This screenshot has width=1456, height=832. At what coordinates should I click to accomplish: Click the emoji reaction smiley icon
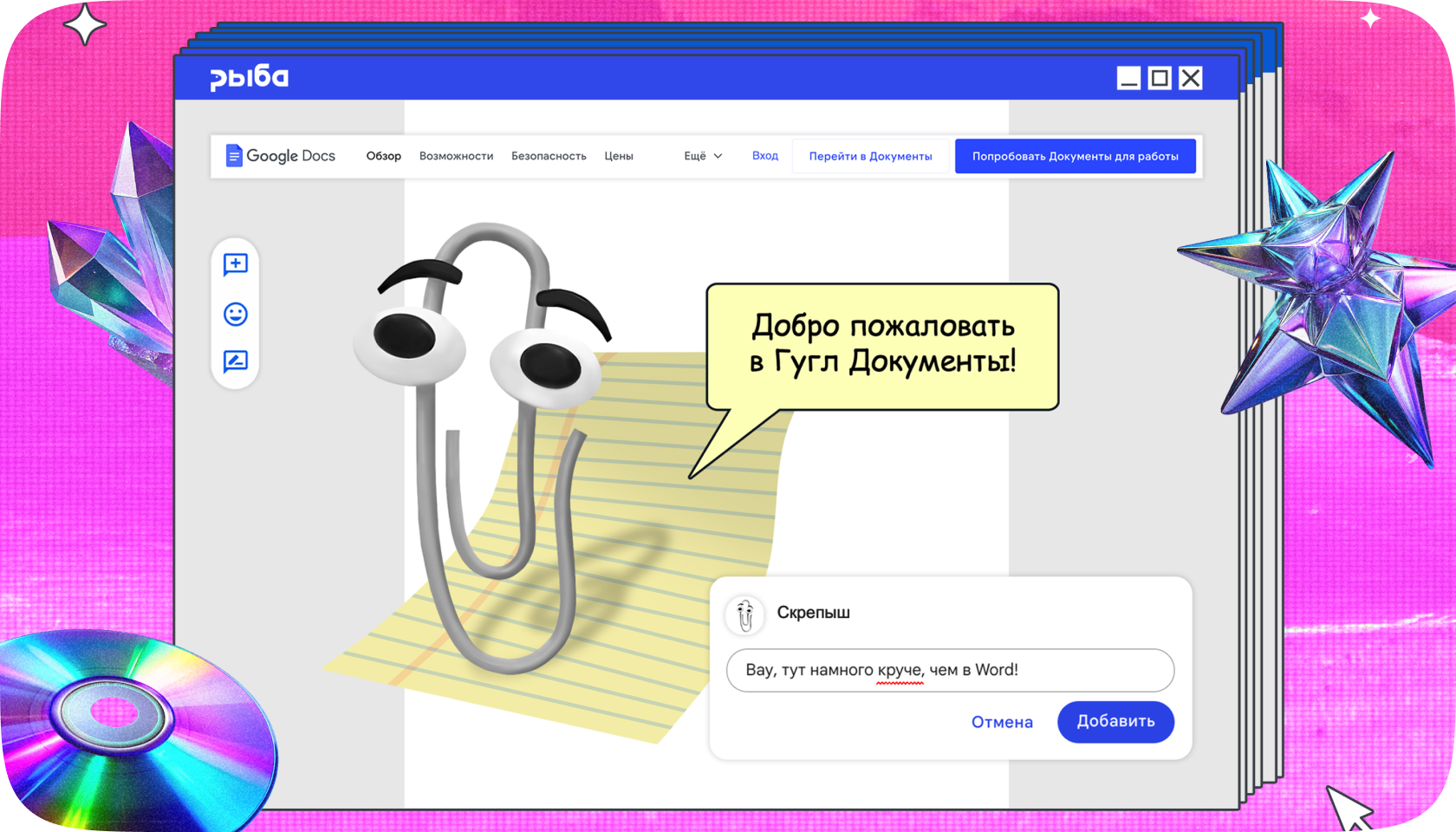pyautogui.click(x=236, y=314)
